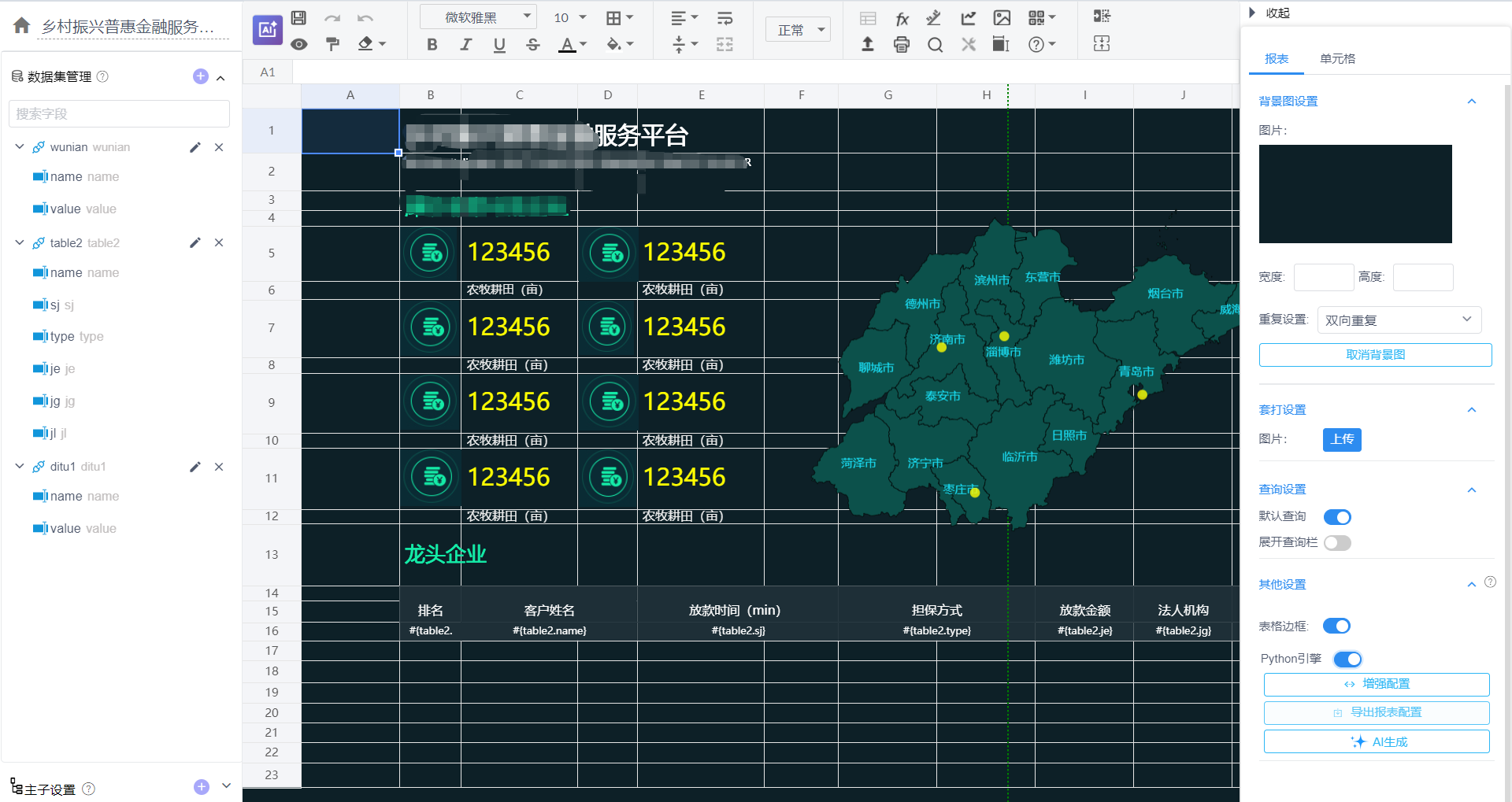
Task: Click the insert image icon
Action: [x=1002, y=17]
